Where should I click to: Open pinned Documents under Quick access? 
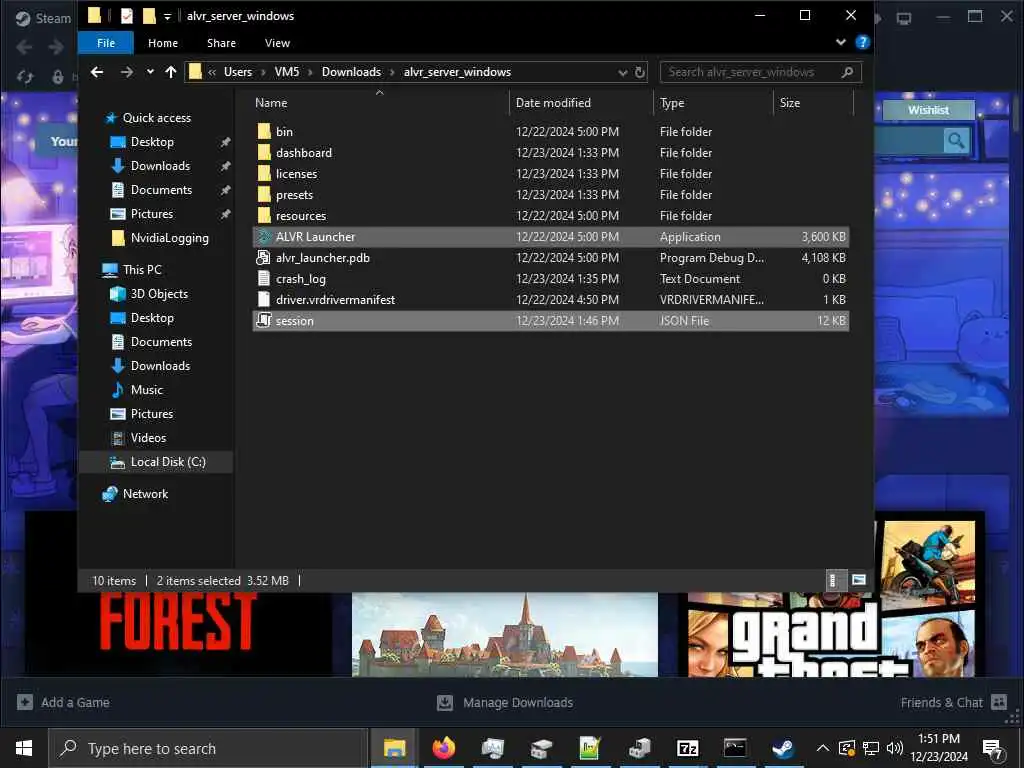(161, 190)
